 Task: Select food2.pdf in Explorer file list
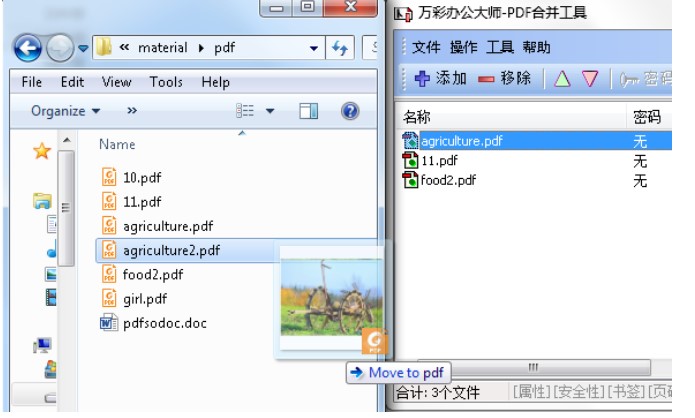point(153,275)
